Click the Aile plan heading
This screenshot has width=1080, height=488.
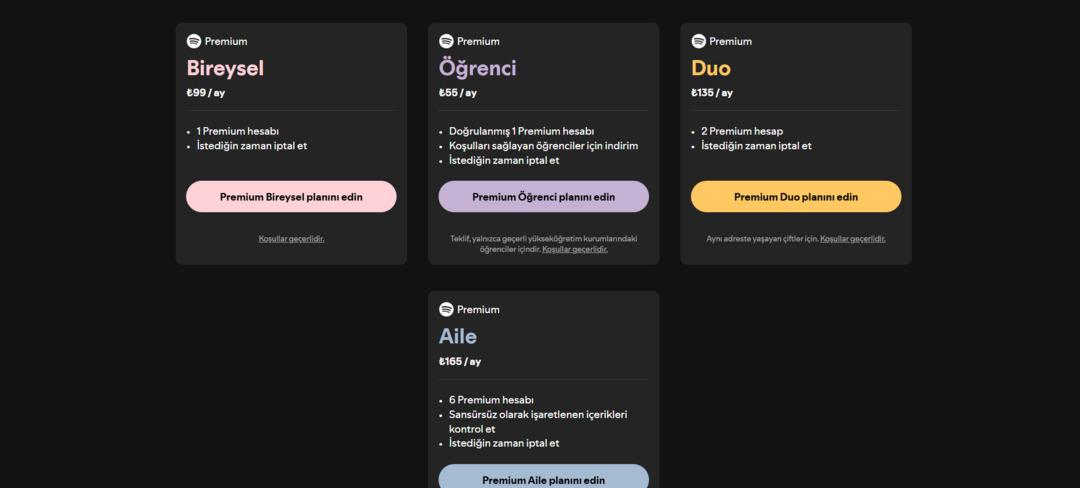tap(458, 336)
